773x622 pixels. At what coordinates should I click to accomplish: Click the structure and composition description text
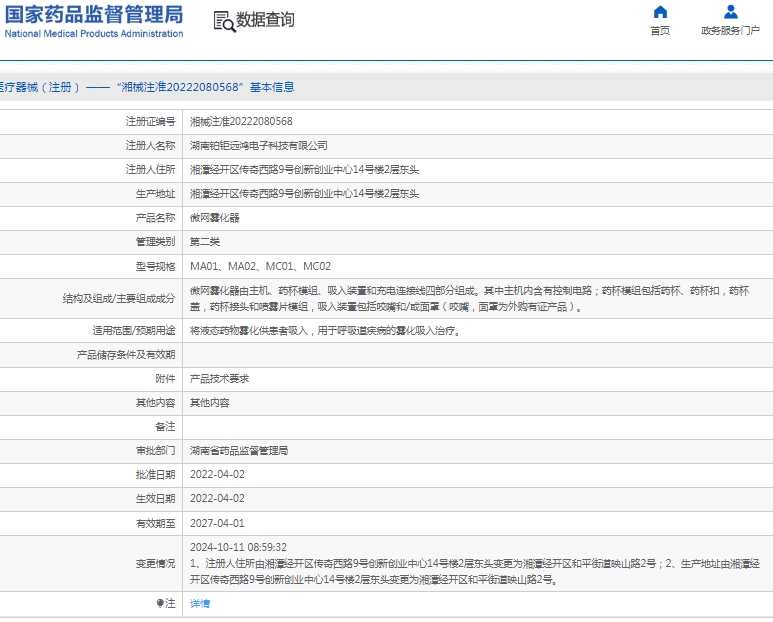tap(469, 299)
